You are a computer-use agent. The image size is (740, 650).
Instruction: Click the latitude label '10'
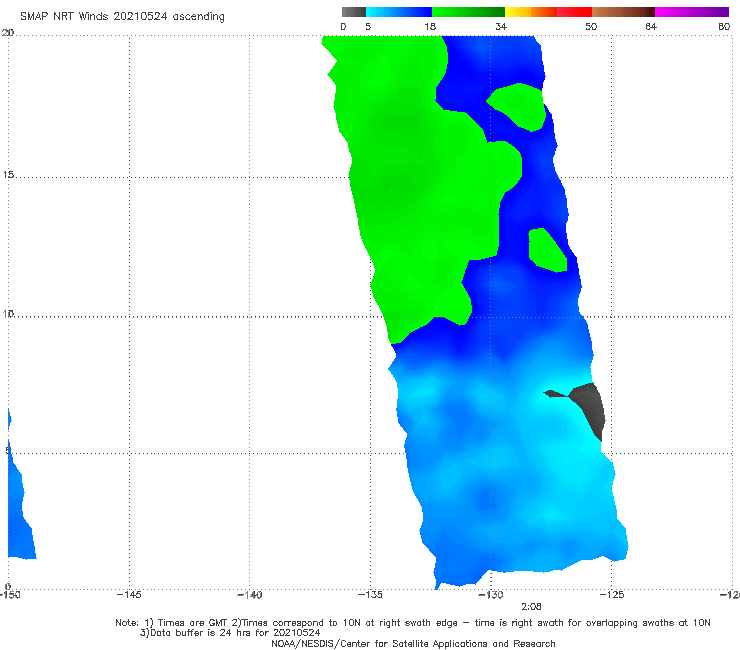tap(8, 313)
